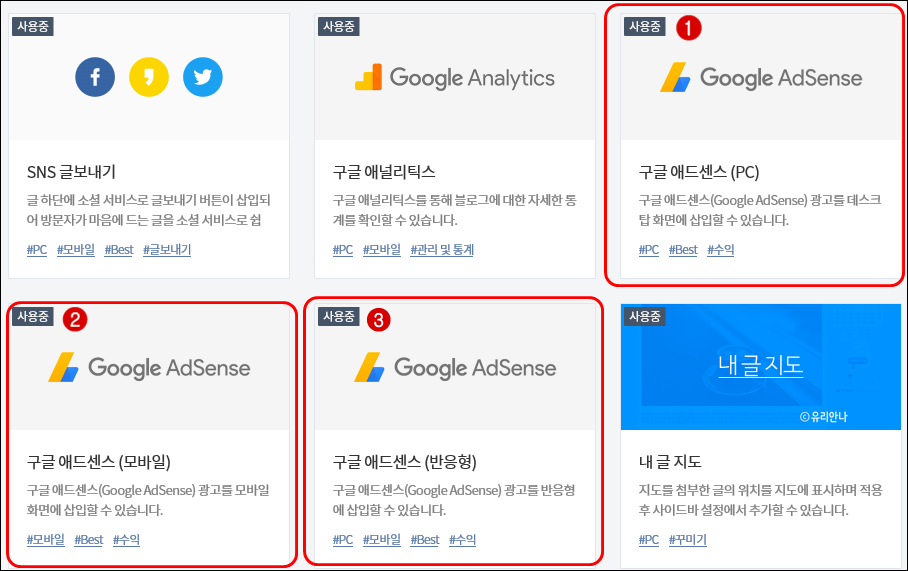Viewport: 908px width, 571px height.
Task: Click the ©유리안나 credit text
Action: point(823,416)
